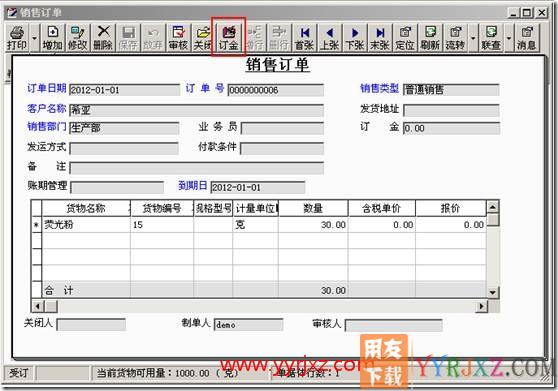Click the 审核人 field
The width and height of the screenshot is (558, 391).
(x=394, y=325)
